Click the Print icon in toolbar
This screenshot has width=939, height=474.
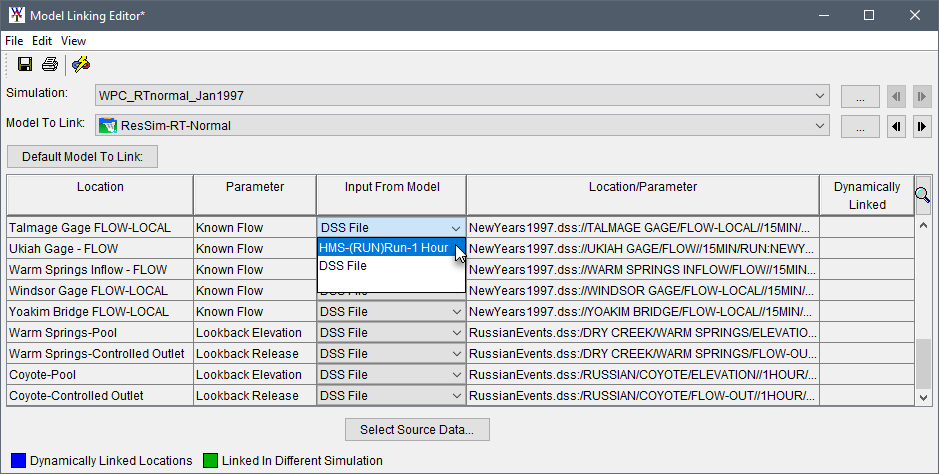(x=49, y=64)
